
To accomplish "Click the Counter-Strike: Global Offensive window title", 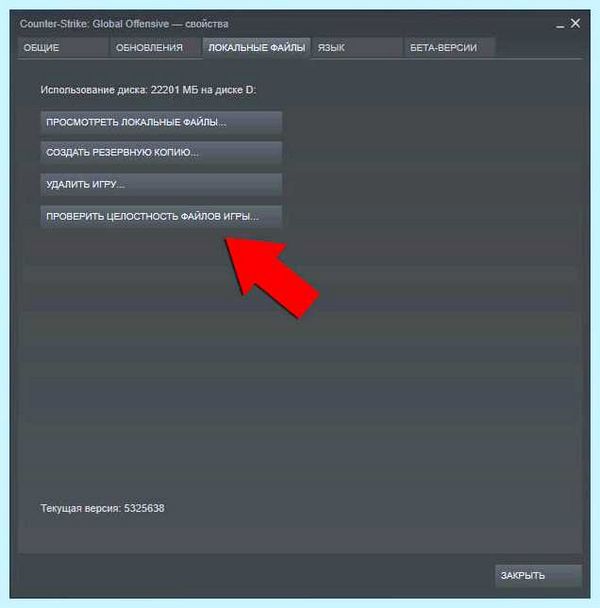I will pyautogui.click(x=124, y=24).
